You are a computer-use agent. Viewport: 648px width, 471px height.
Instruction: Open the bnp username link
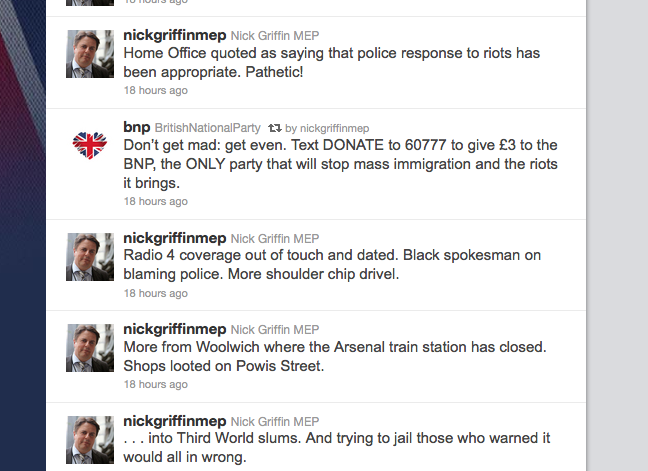tap(136, 128)
